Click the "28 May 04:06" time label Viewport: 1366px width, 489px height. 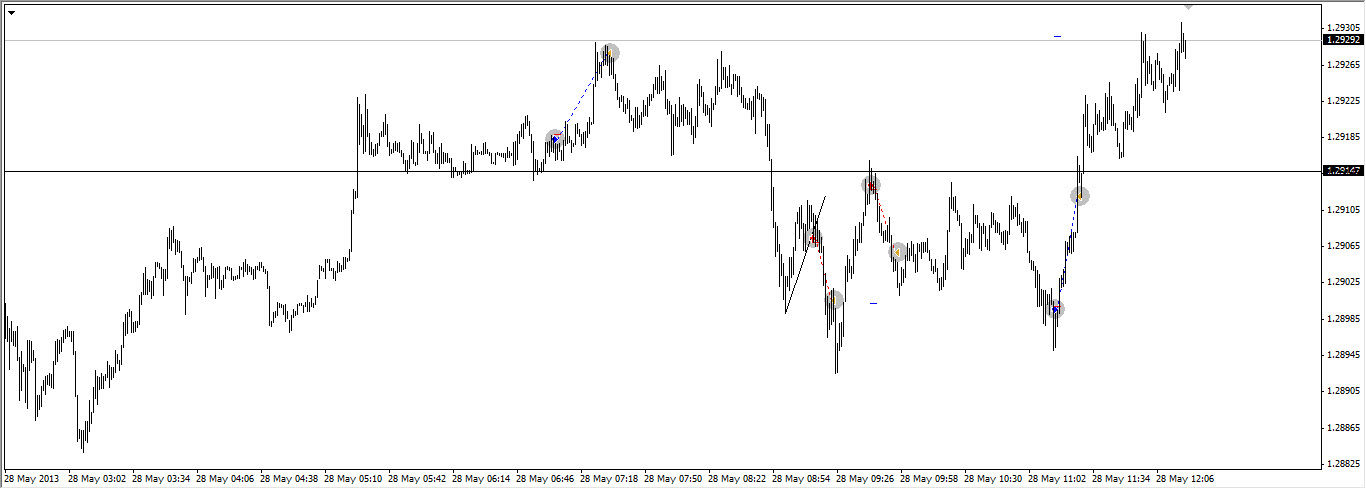tap(226, 479)
